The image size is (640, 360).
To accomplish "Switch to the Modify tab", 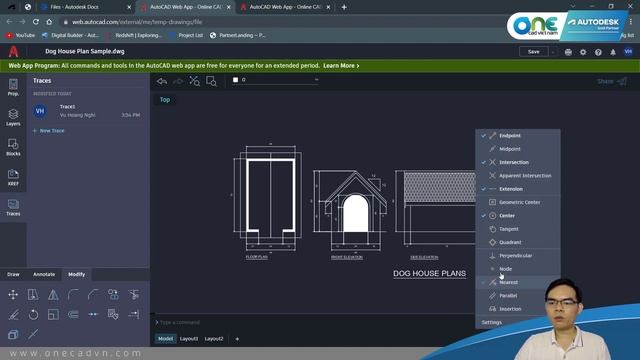I will pyautogui.click(x=76, y=274).
